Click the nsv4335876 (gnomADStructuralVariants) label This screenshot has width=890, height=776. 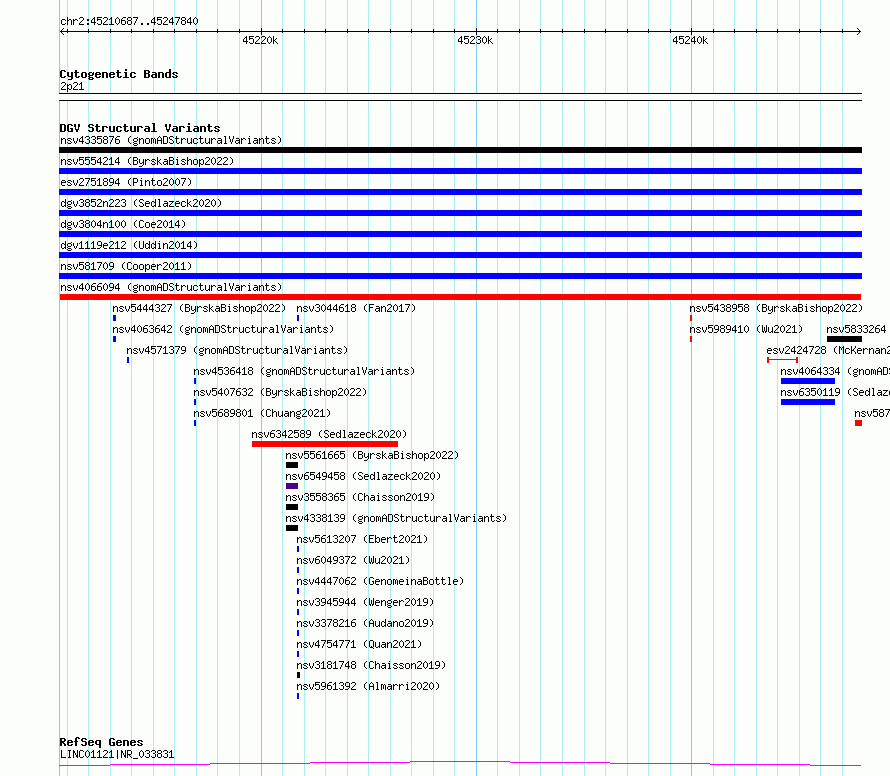coord(171,140)
